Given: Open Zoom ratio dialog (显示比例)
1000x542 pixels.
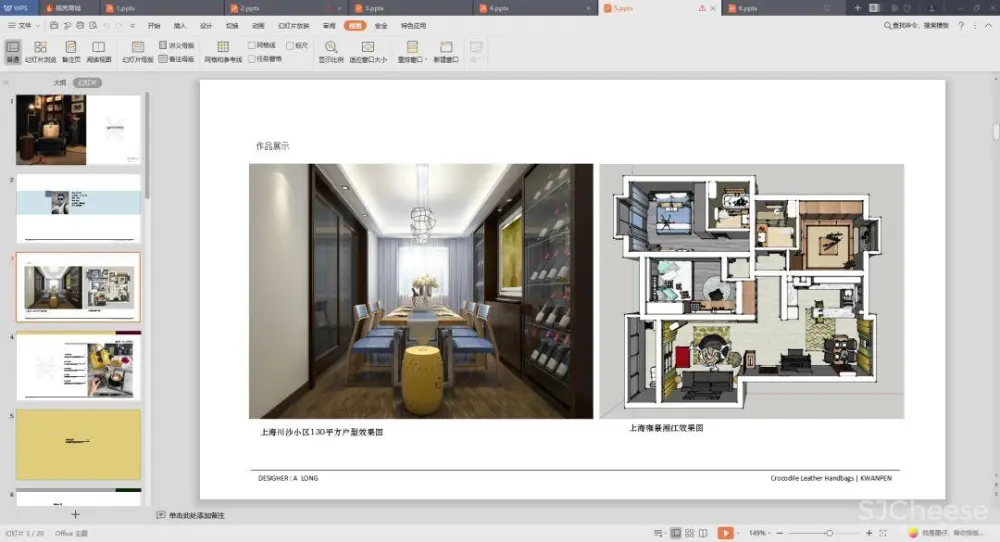Looking at the screenshot, I should [331, 52].
